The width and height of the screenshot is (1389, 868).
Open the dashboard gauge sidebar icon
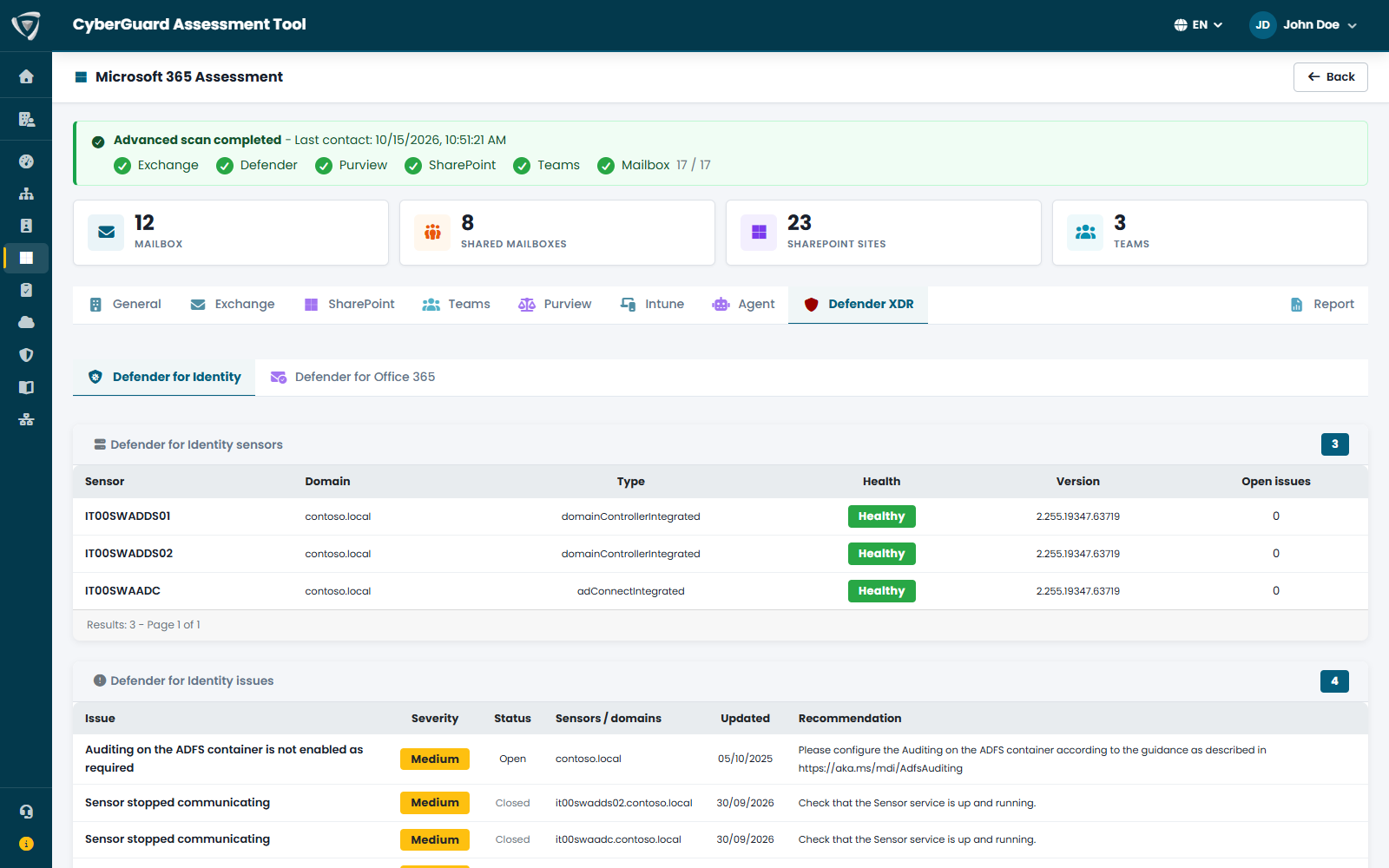coord(26,161)
